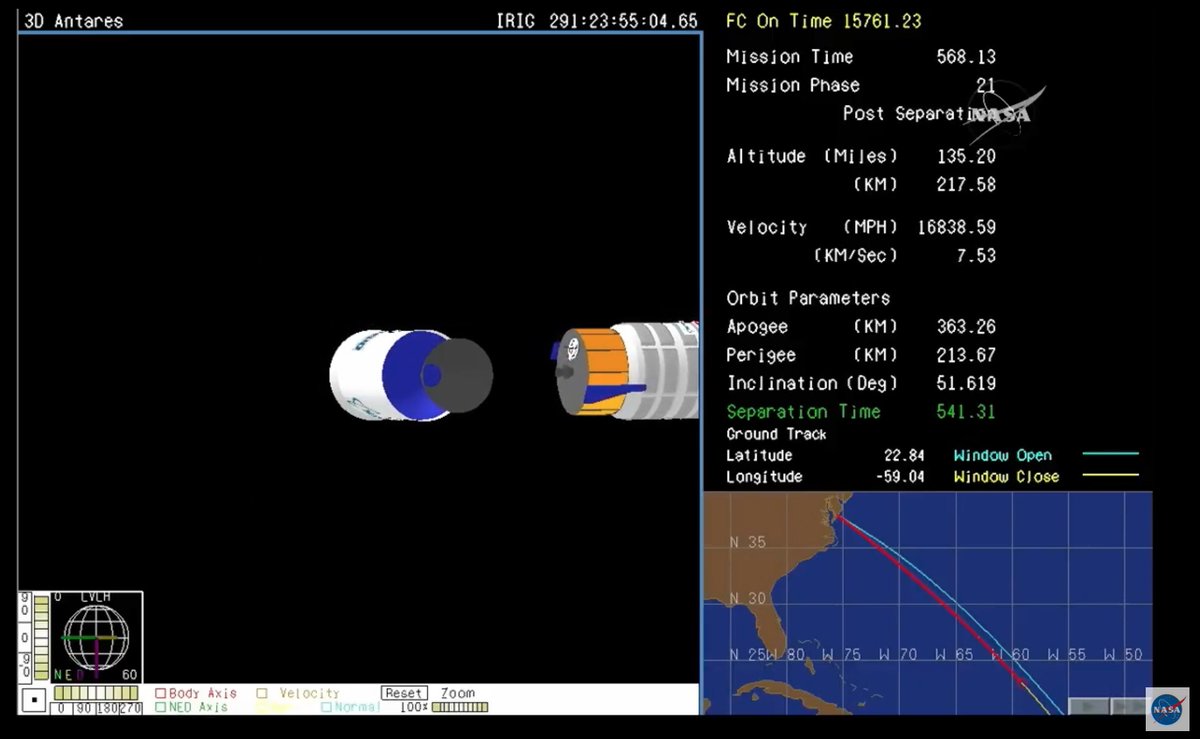Toggle the Normal checkbox

(326, 707)
